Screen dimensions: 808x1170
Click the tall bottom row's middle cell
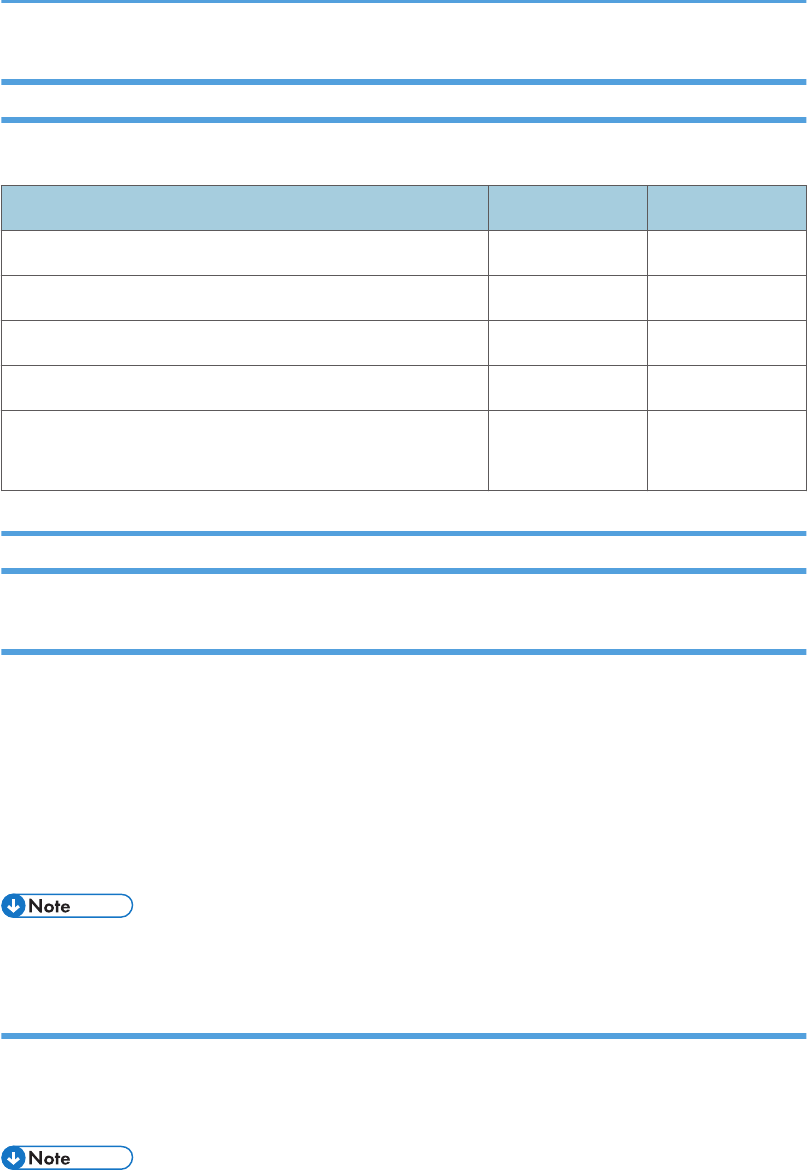pos(568,450)
